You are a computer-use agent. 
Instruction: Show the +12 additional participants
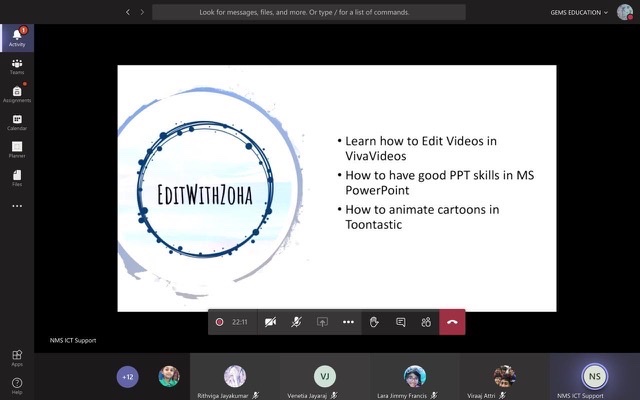pyautogui.click(x=127, y=376)
